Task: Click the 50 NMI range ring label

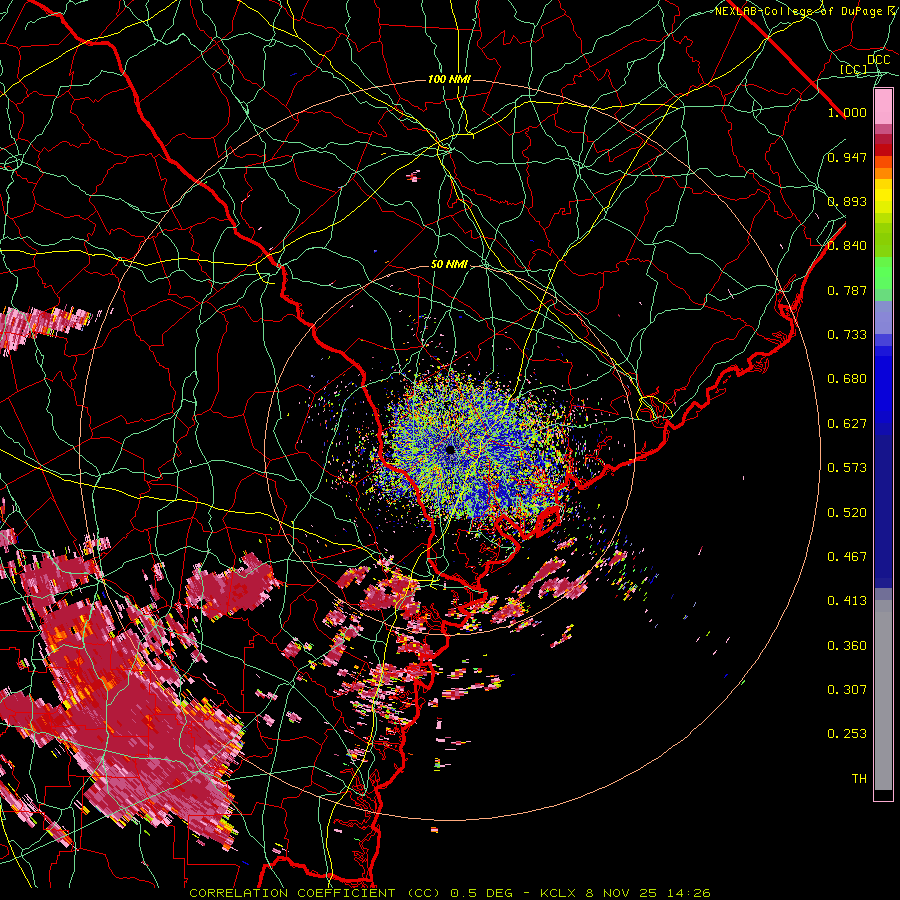Action: tap(449, 264)
